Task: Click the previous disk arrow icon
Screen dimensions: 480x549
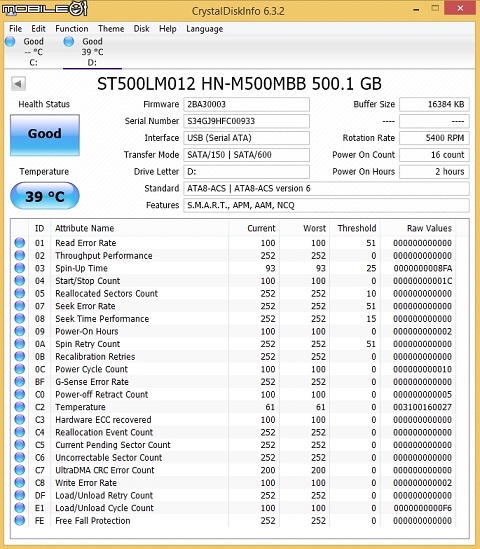Action: tap(18, 84)
